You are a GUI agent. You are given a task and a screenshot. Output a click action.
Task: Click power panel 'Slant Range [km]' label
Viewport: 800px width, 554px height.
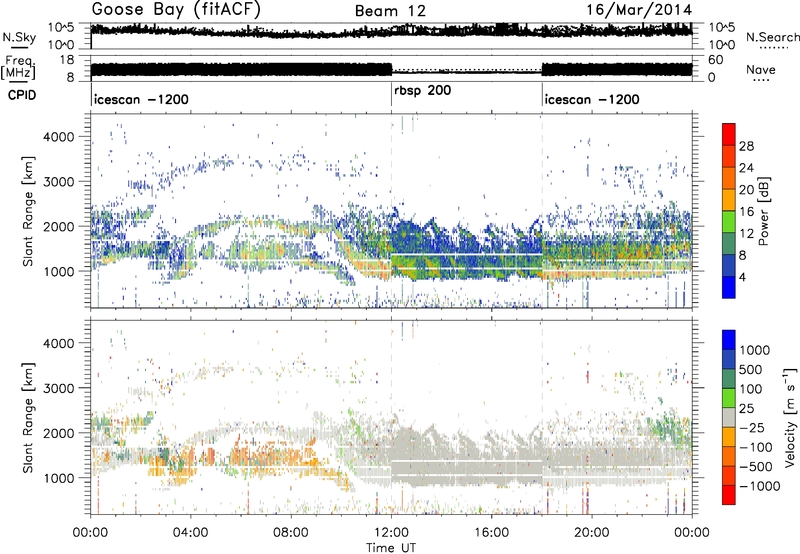pyautogui.click(x=28, y=211)
